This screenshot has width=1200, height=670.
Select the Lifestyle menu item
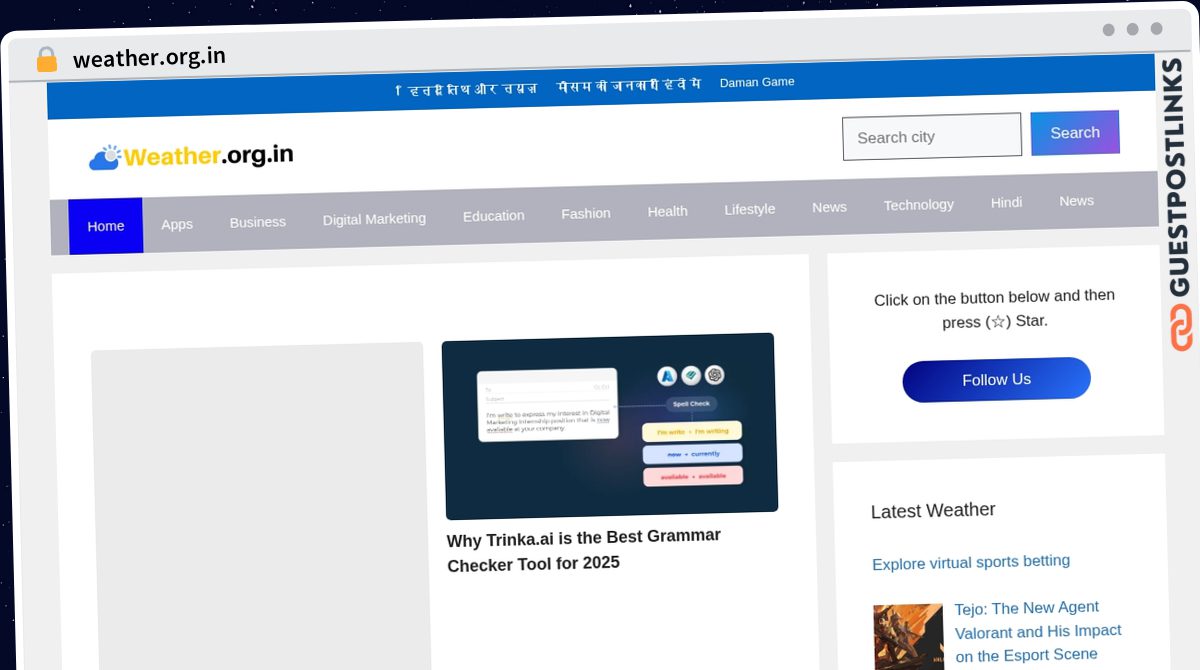(x=749, y=209)
